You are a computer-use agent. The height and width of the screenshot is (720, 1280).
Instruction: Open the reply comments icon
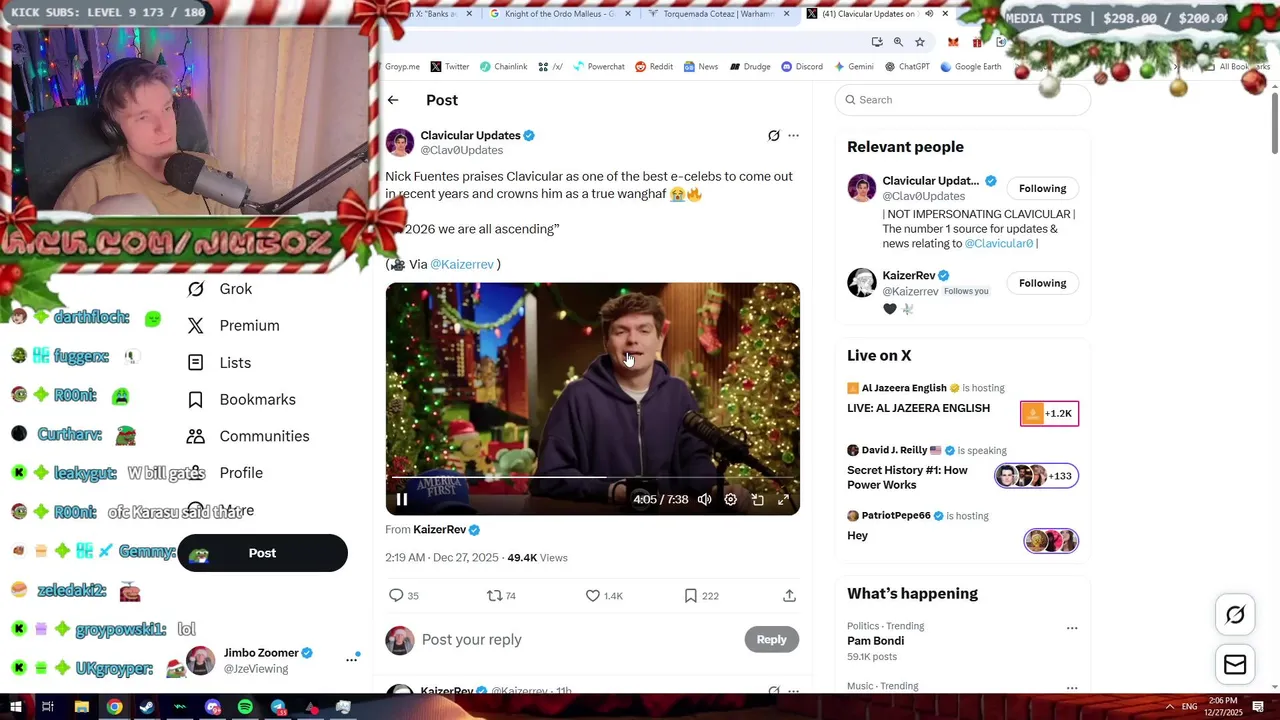pyautogui.click(x=396, y=596)
